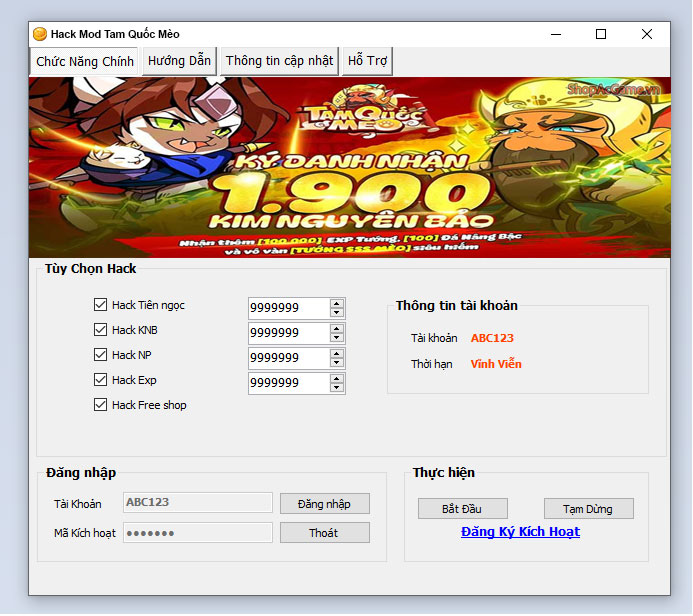Toggle Hack Tiên ngọc checkbox

[x=100, y=304]
